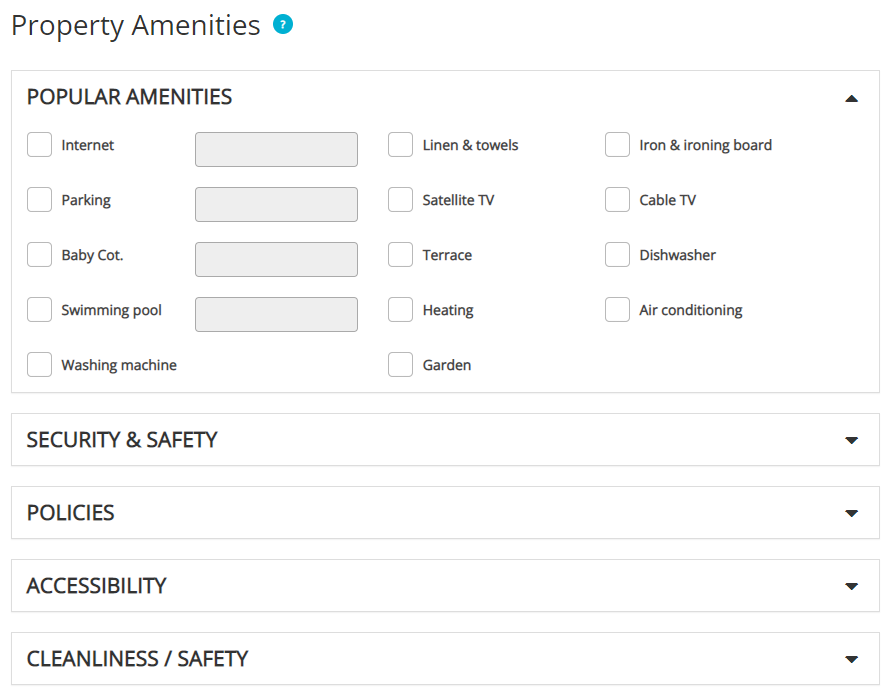Expand the Cleanliness / Safety section
The image size is (887, 696).
(x=851, y=659)
